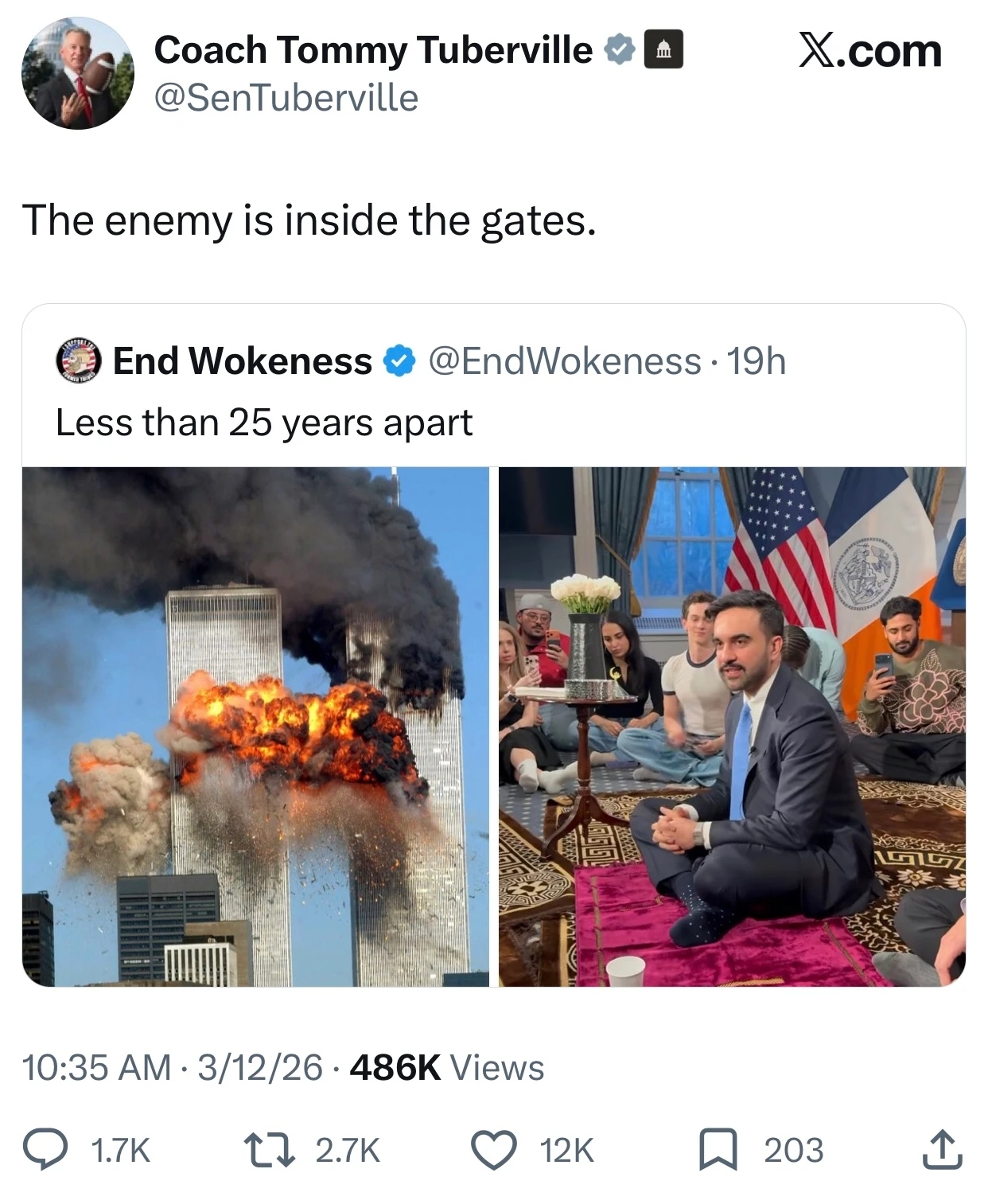This screenshot has width=988, height=1204.
Task: Click the government building badge icon
Action: point(662,50)
